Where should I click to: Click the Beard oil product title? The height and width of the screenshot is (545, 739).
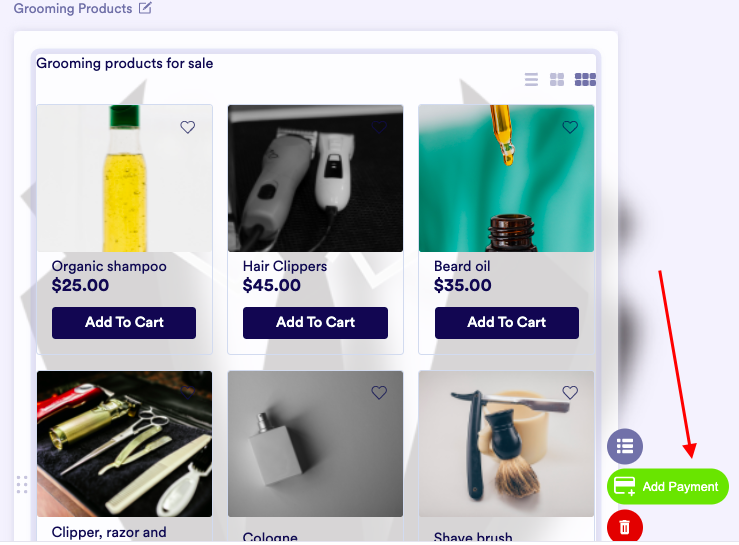click(462, 267)
